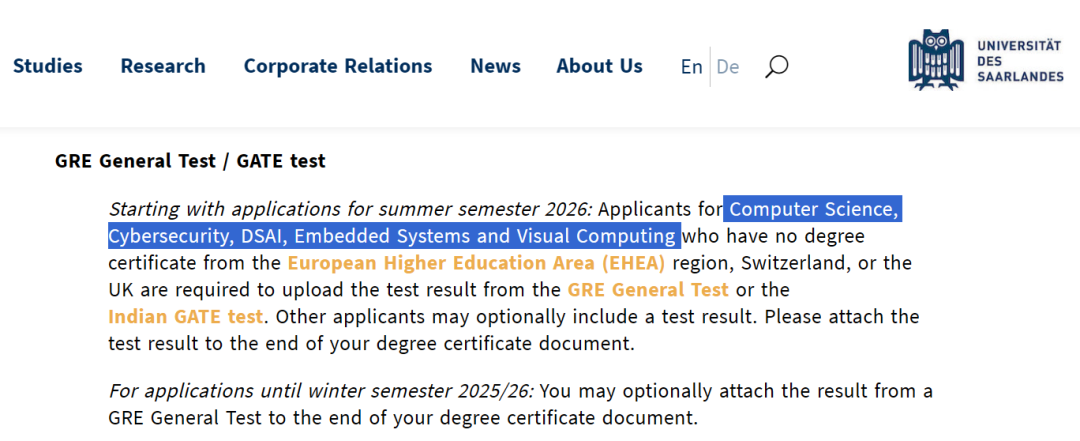This screenshot has height=441, width=1080.
Task: Open the Research menu
Action: click(163, 66)
